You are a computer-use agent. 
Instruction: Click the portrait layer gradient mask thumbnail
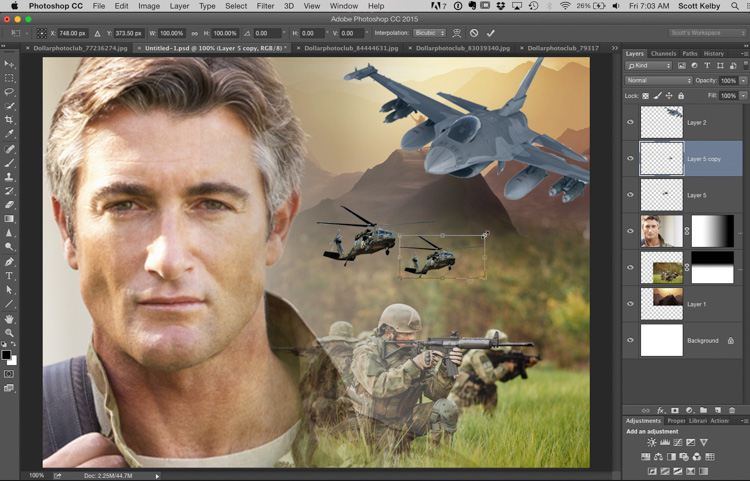tap(713, 231)
